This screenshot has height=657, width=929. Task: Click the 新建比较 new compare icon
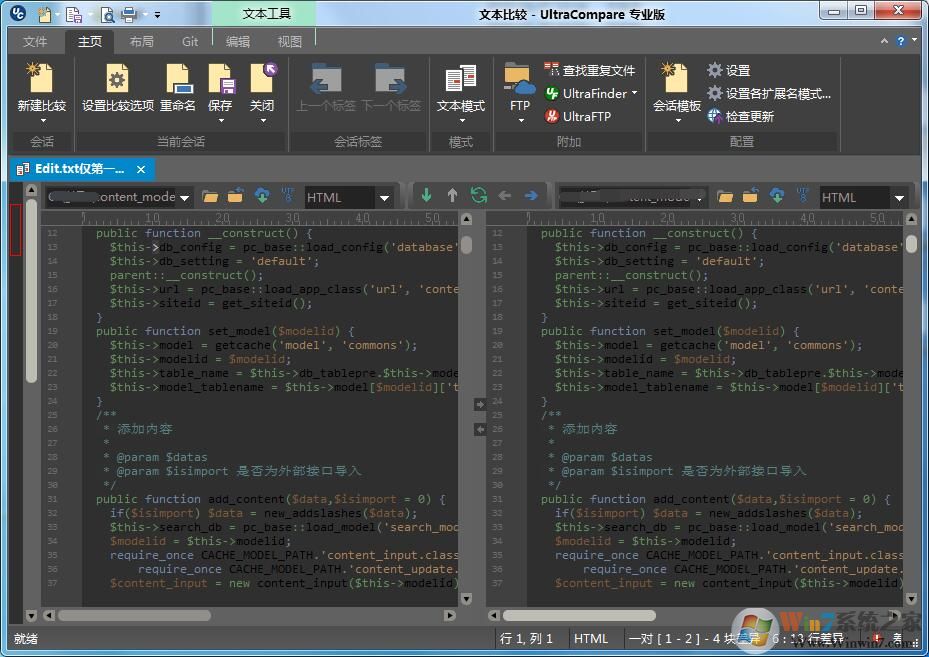[41, 80]
